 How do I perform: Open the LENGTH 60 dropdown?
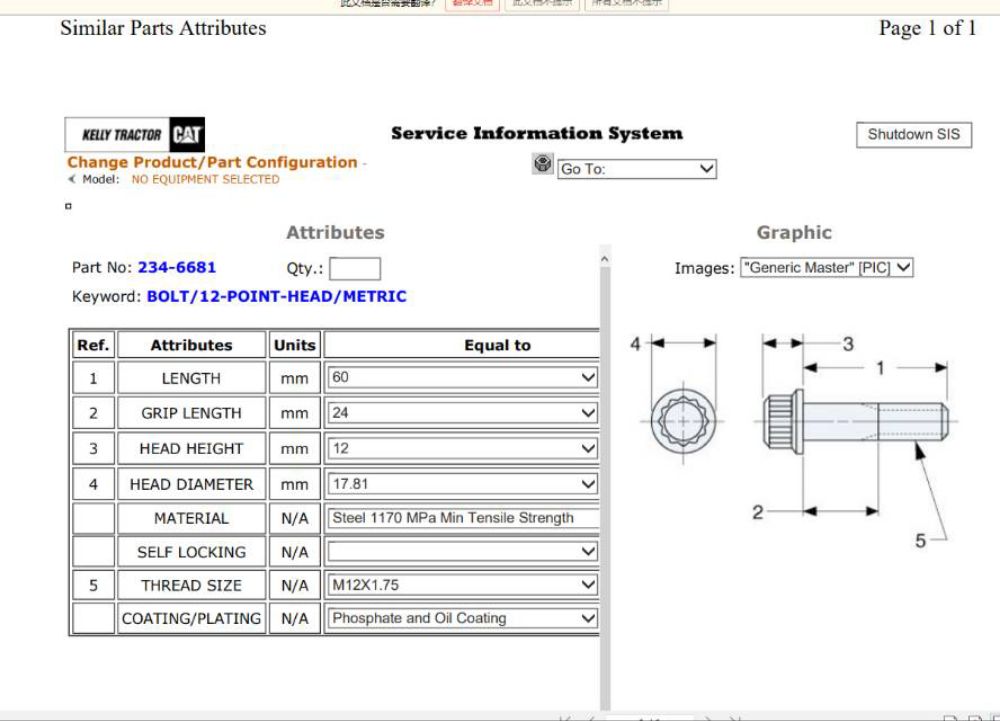point(463,377)
